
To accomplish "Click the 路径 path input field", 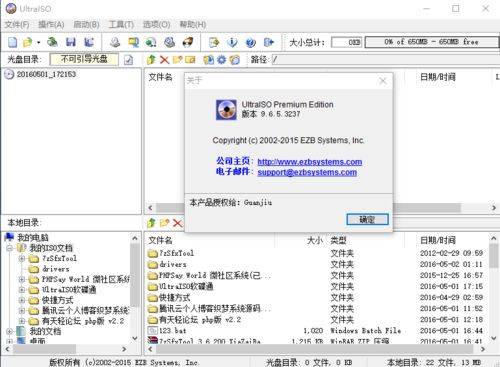I will pyautogui.click(x=386, y=60).
